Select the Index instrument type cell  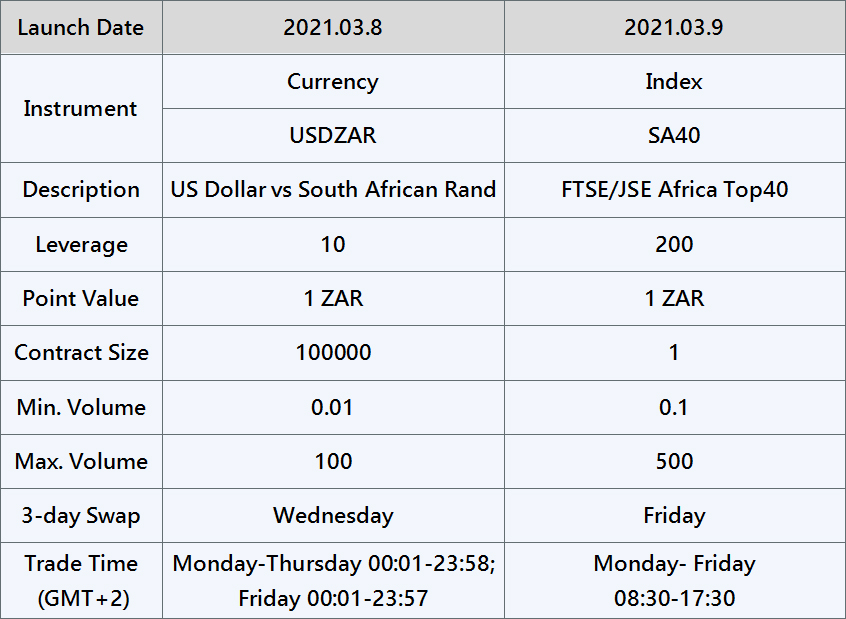[x=674, y=81]
